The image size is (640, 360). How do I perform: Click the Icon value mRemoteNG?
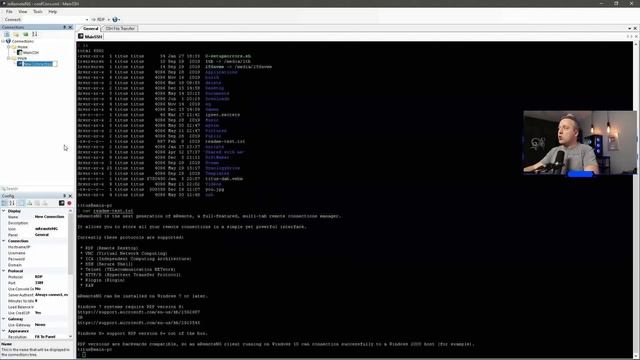click(46, 229)
